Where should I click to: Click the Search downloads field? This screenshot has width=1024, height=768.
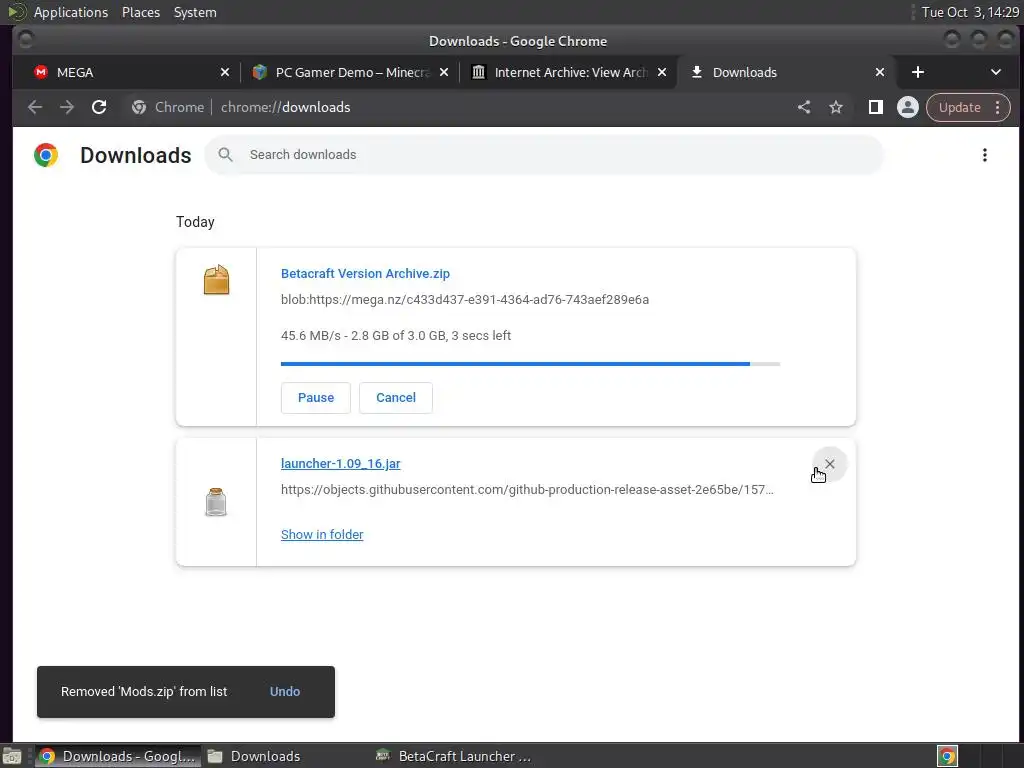544,155
